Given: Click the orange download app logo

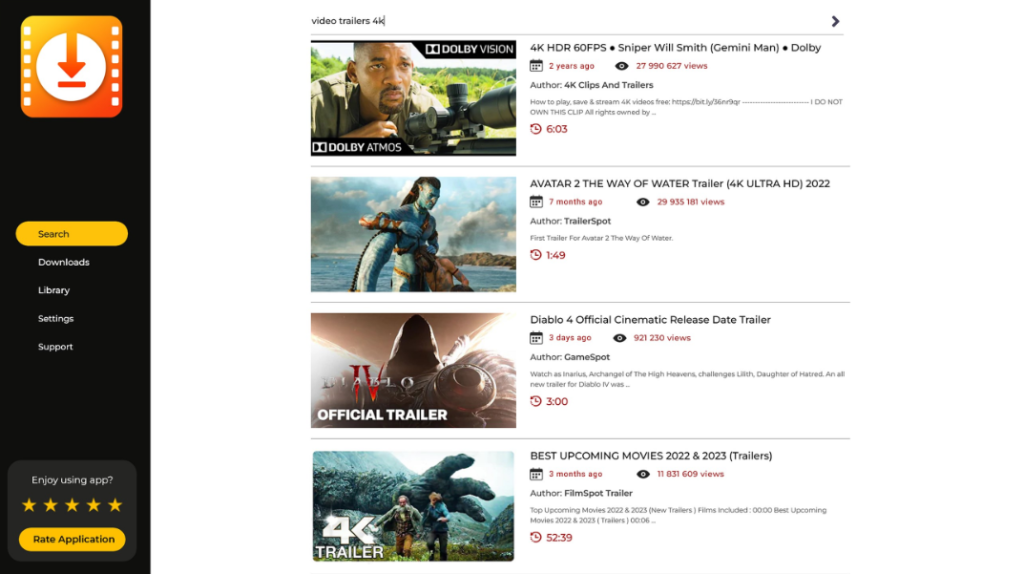Looking at the screenshot, I should tap(71, 67).
